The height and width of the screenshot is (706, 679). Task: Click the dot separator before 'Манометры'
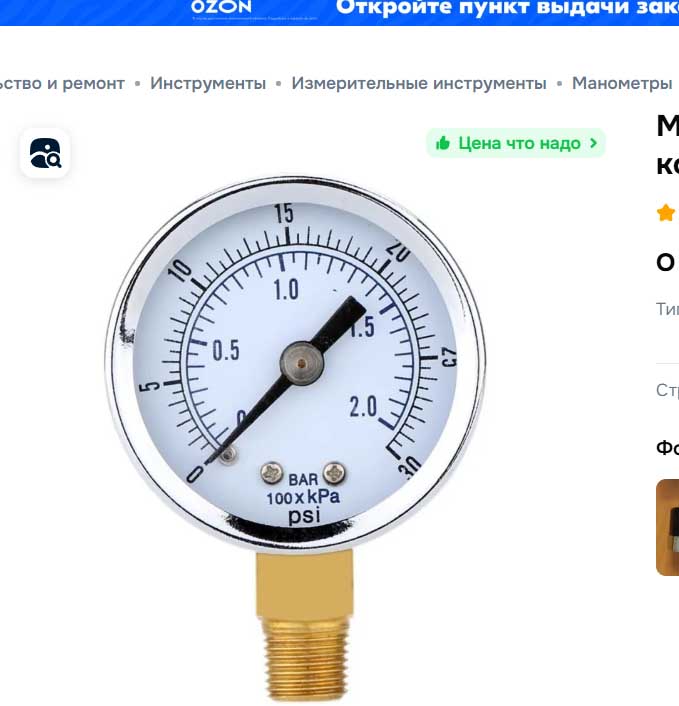pyautogui.click(x=559, y=83)
